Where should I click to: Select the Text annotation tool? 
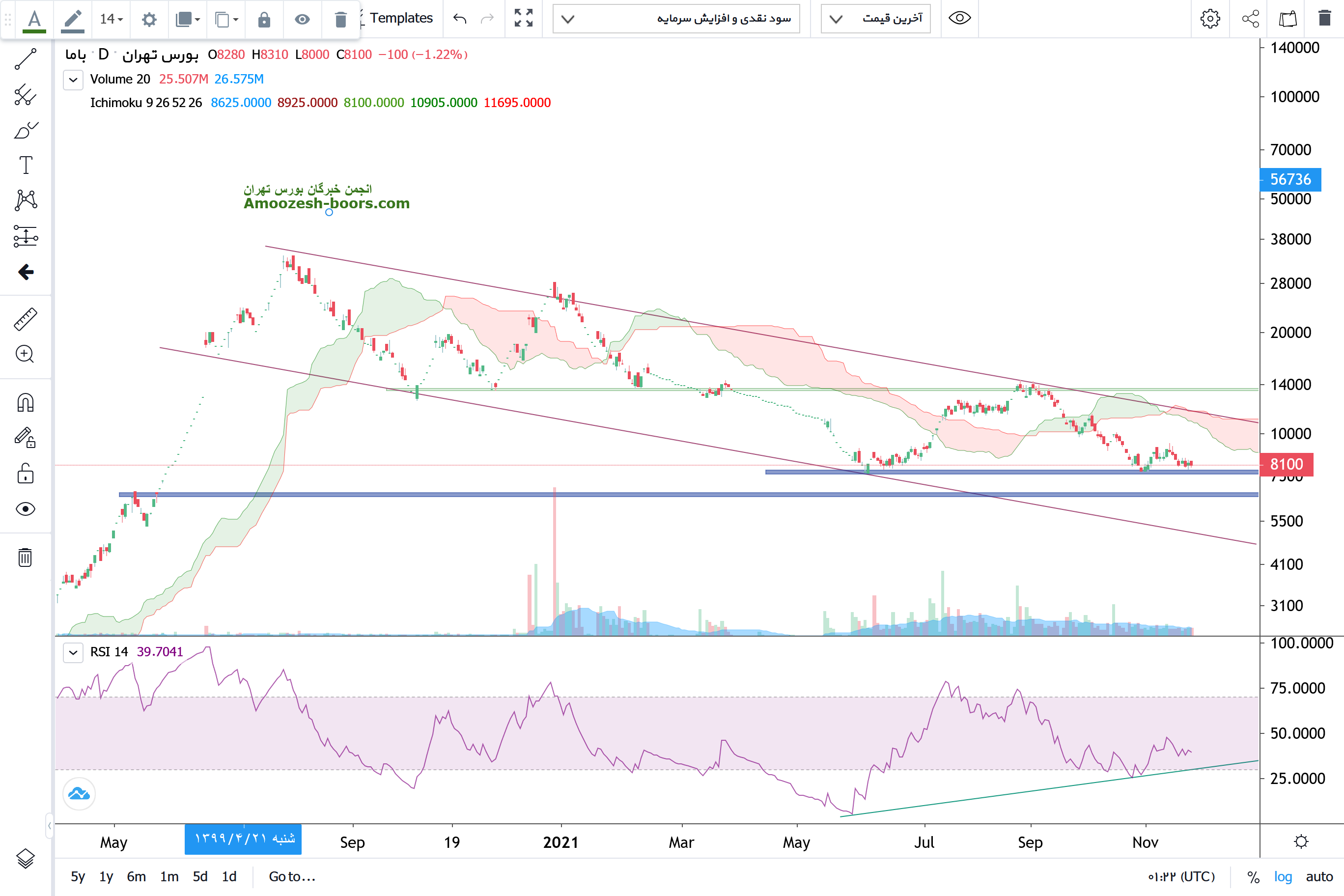point(25,166)
